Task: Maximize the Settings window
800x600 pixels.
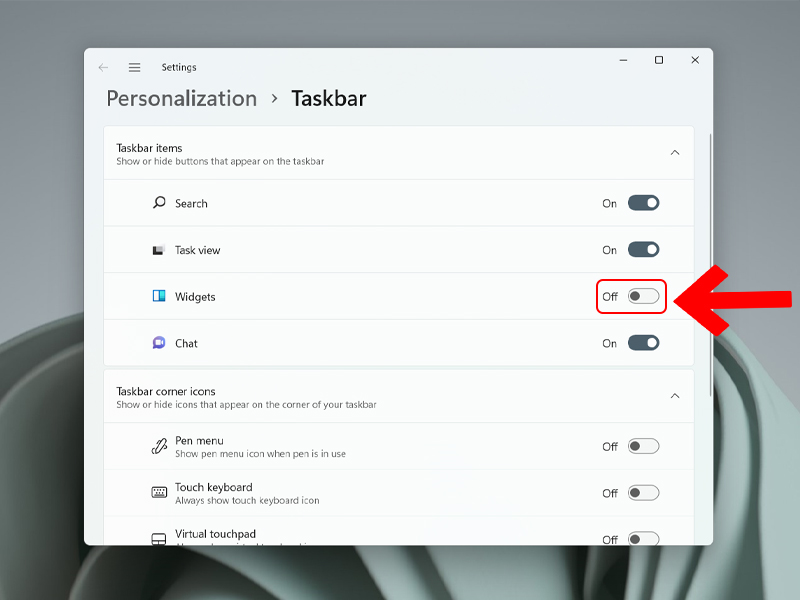Action: click(x=659, y=60)
